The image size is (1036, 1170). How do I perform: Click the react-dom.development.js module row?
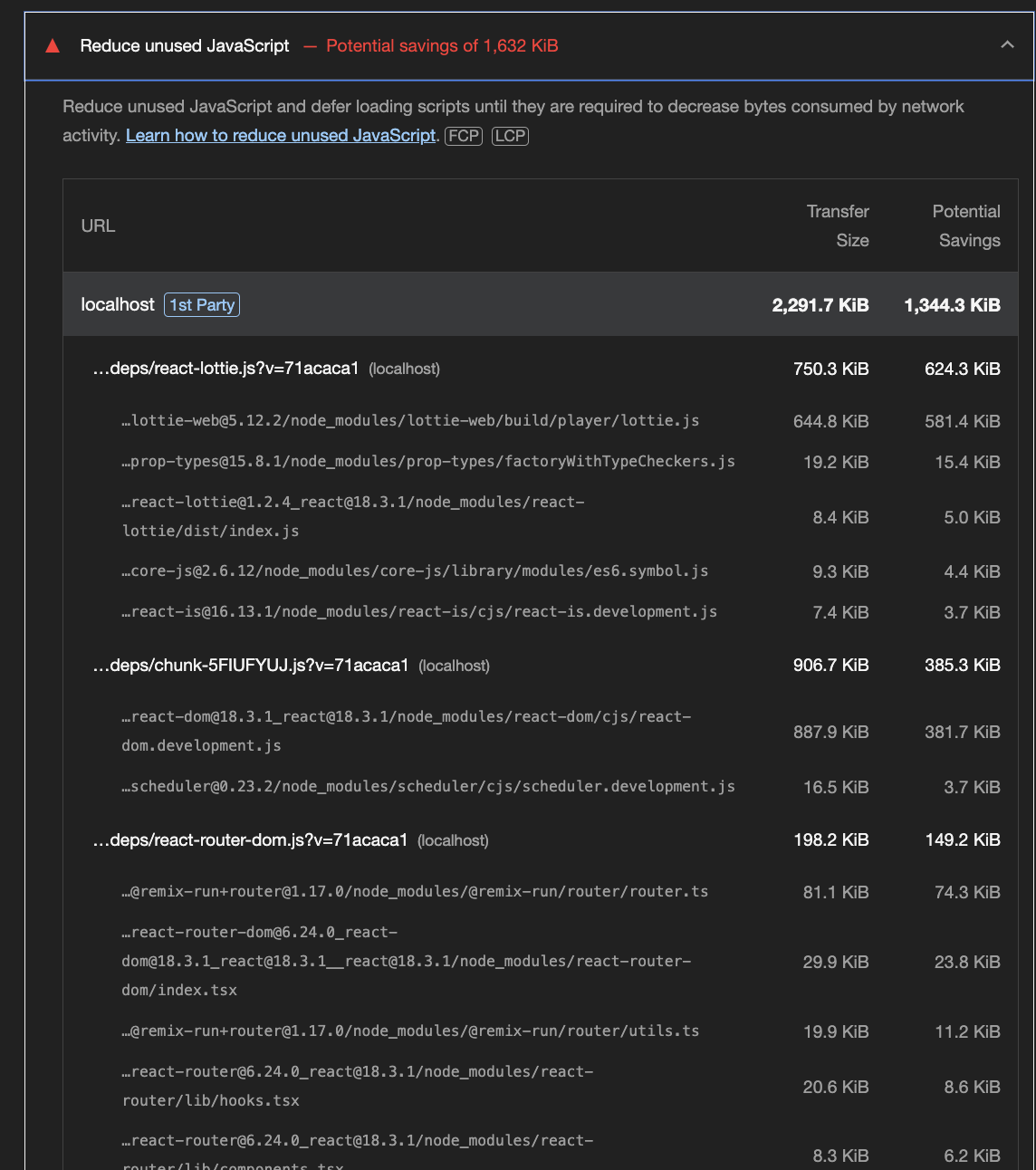click(407, 731)
